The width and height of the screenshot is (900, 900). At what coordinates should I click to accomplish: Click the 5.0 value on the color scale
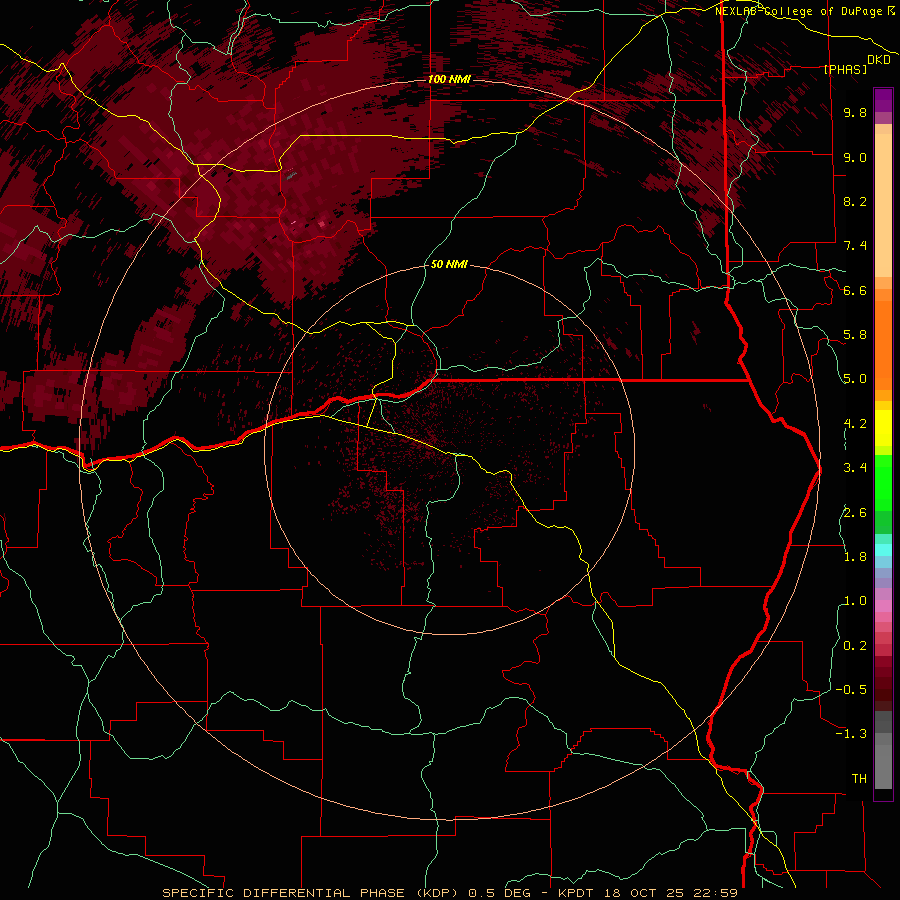pos(855,379)
